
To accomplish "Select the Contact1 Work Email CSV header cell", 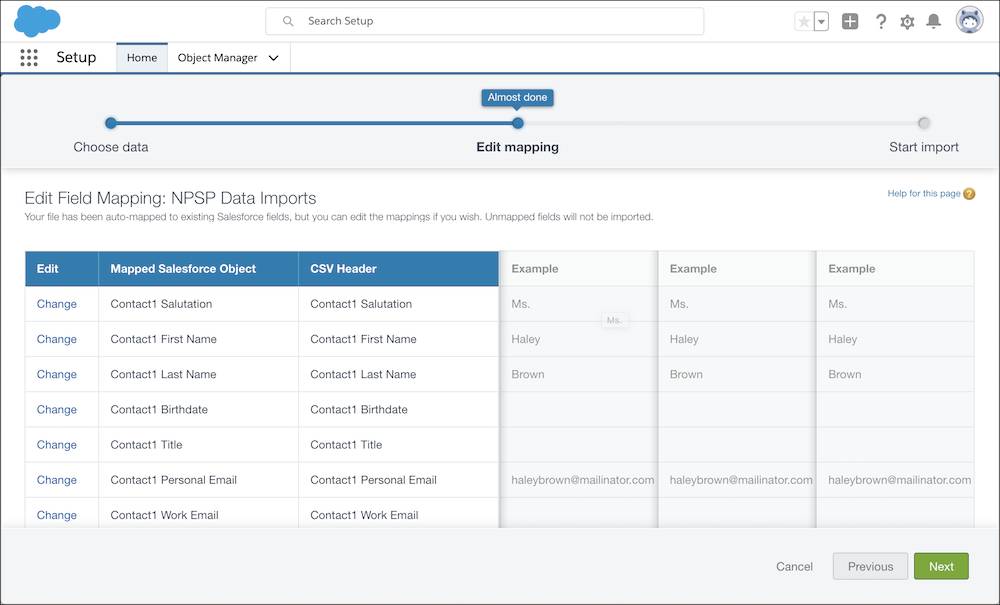I will (399, 514).
